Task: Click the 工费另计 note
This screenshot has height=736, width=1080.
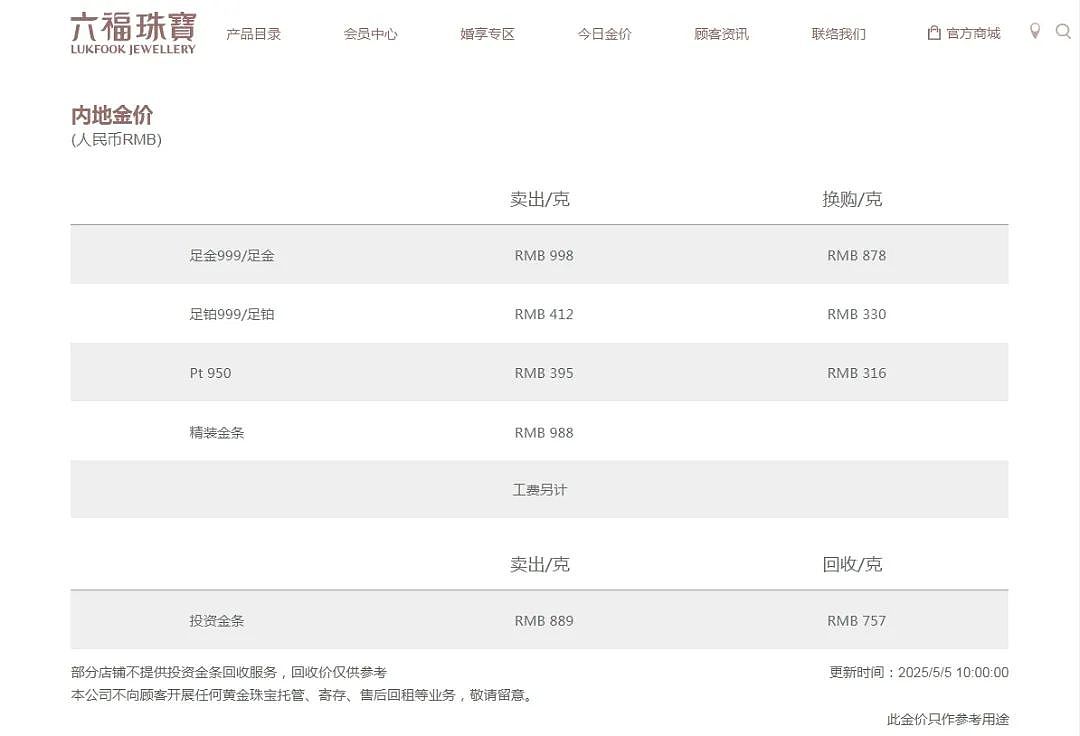Action: (539, 490)
